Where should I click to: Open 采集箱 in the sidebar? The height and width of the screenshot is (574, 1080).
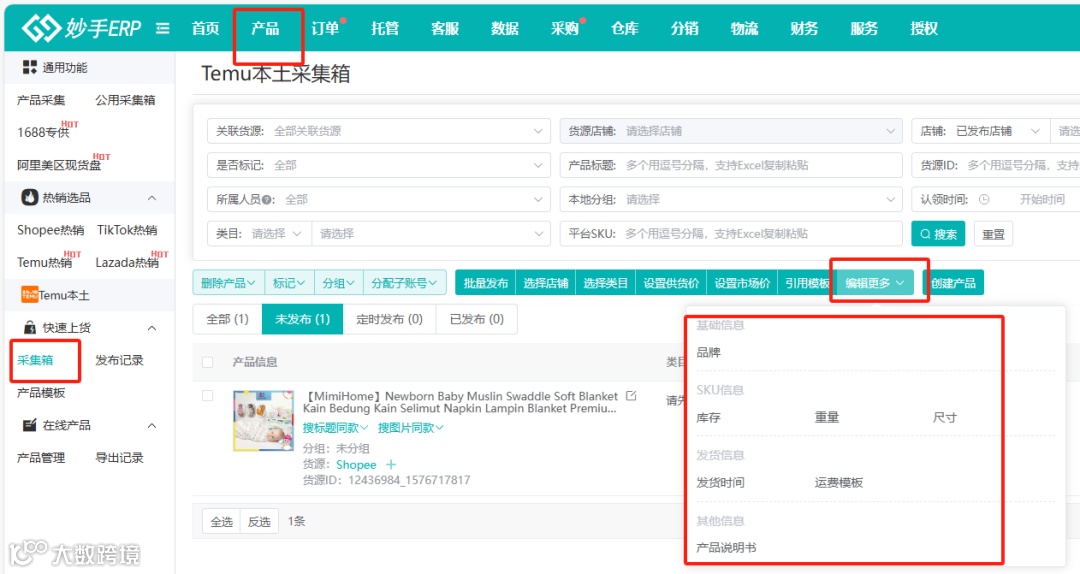click(x=35, y=360)
